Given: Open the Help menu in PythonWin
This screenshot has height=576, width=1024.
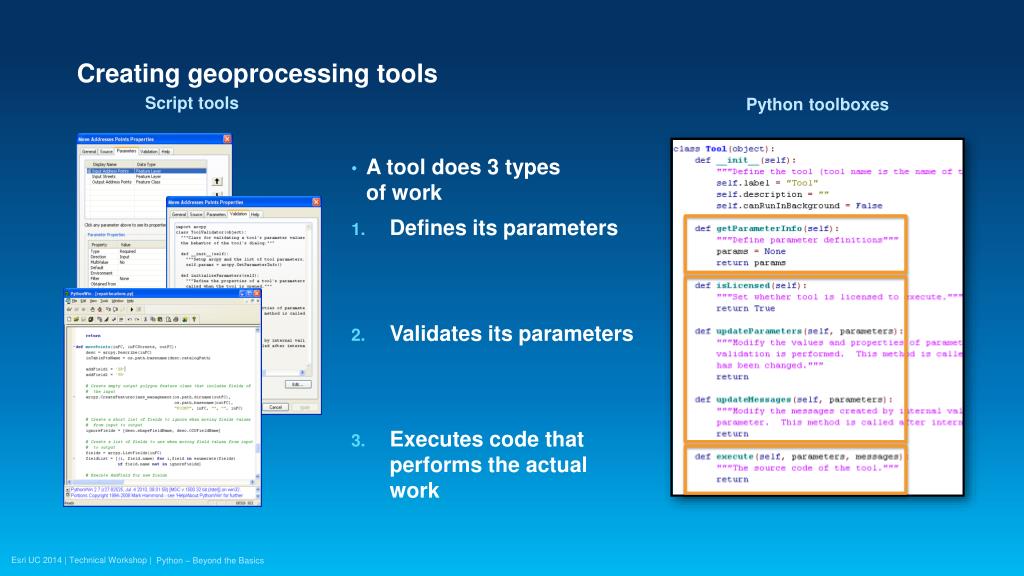Looking at the screenshot, I should point(131,300).
